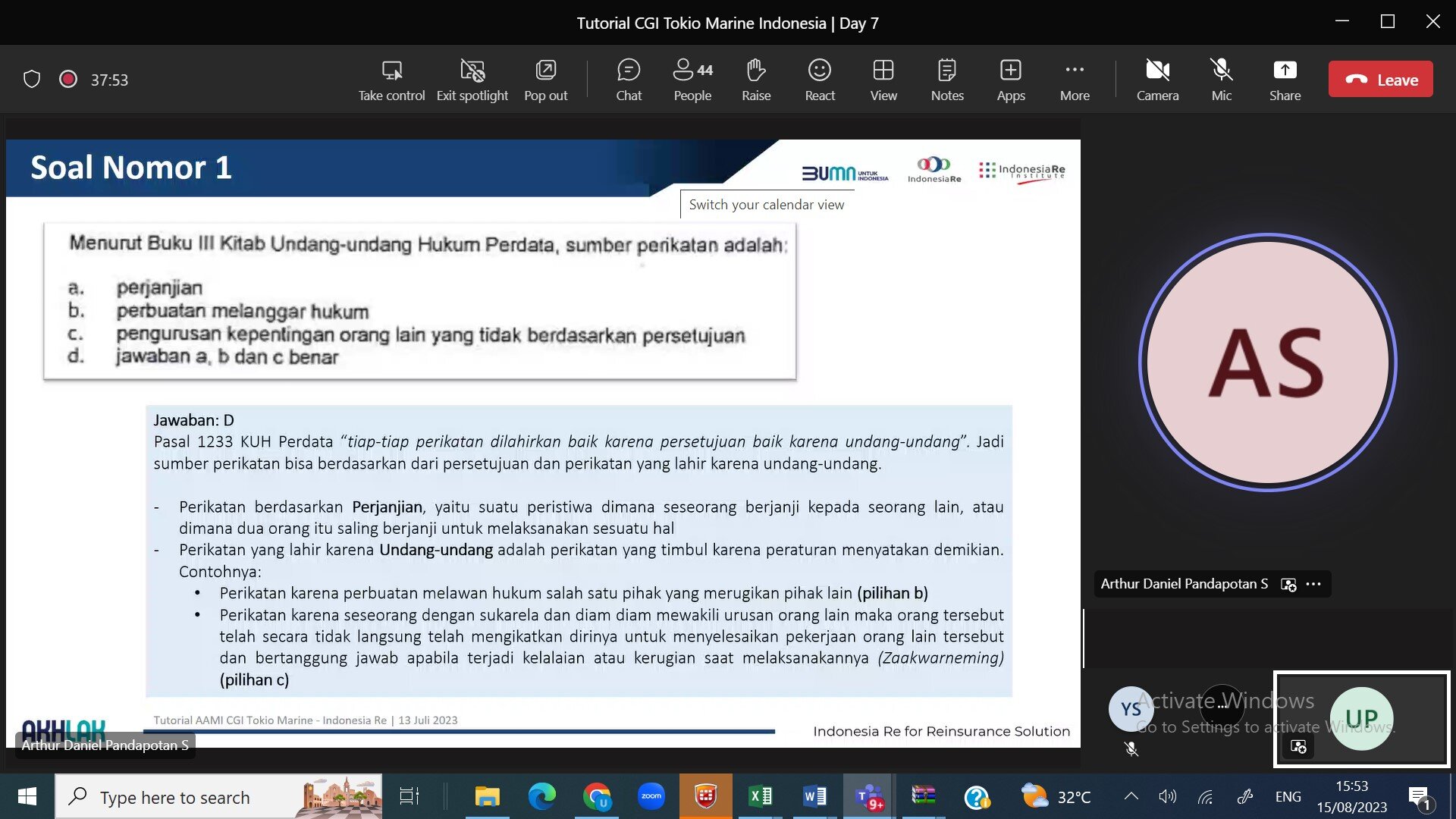
Task: Raise your hand in meeting
Action: click(x=755, y=80)
